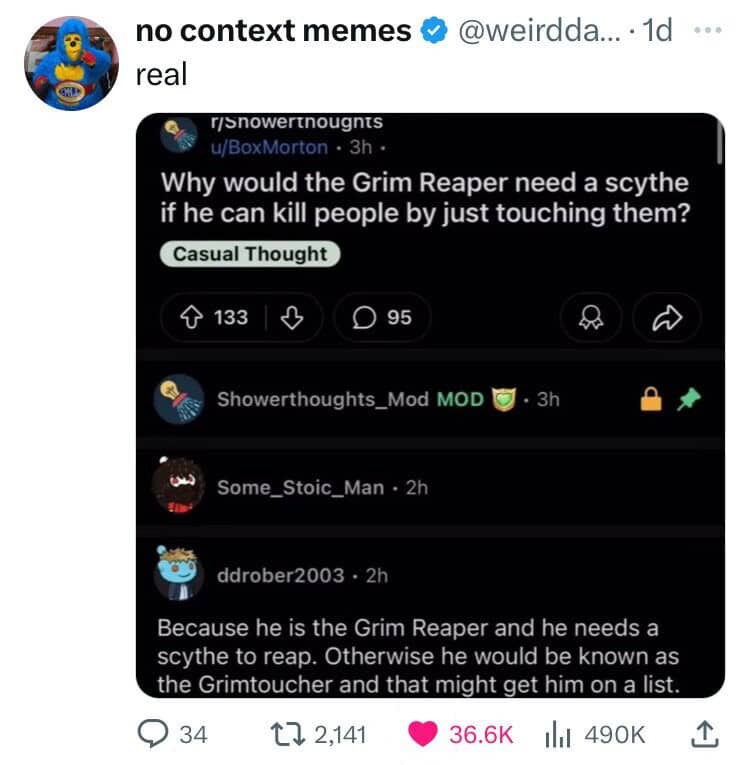750x765 pixels.
Task: Click the no context memes account name
Action: click(273, 32)
